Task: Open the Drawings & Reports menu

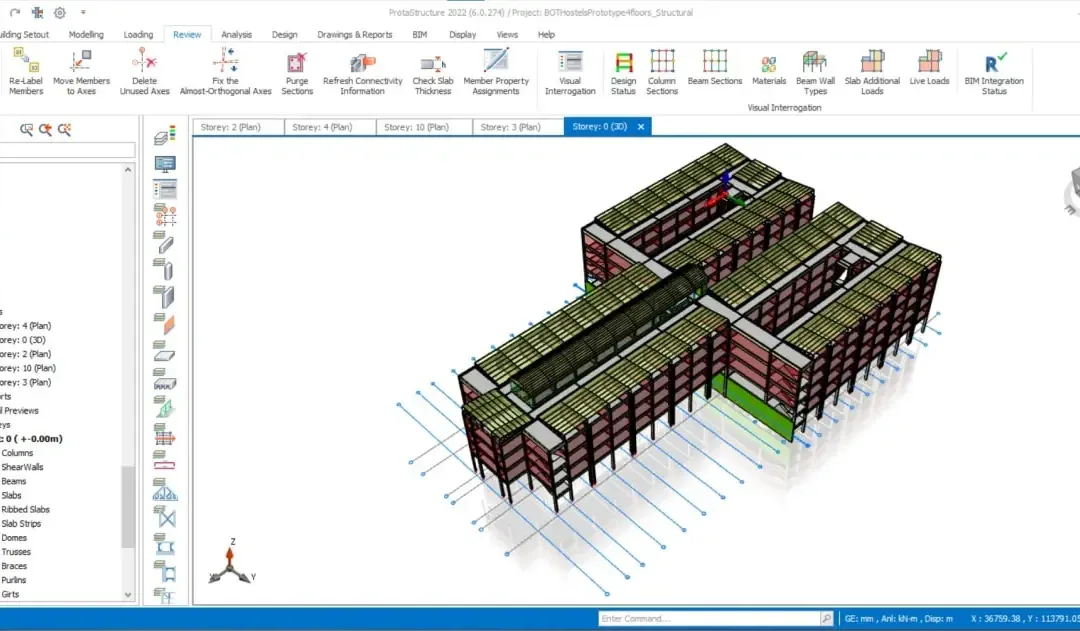Action: [x=355, y=34]
